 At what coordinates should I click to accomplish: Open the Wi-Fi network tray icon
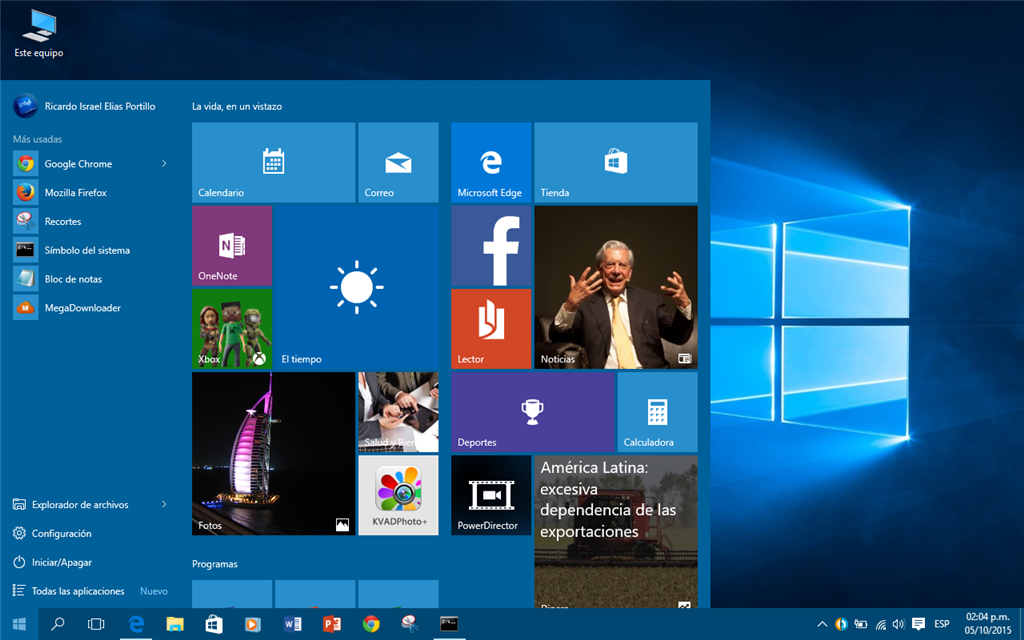tap(880, 624)
